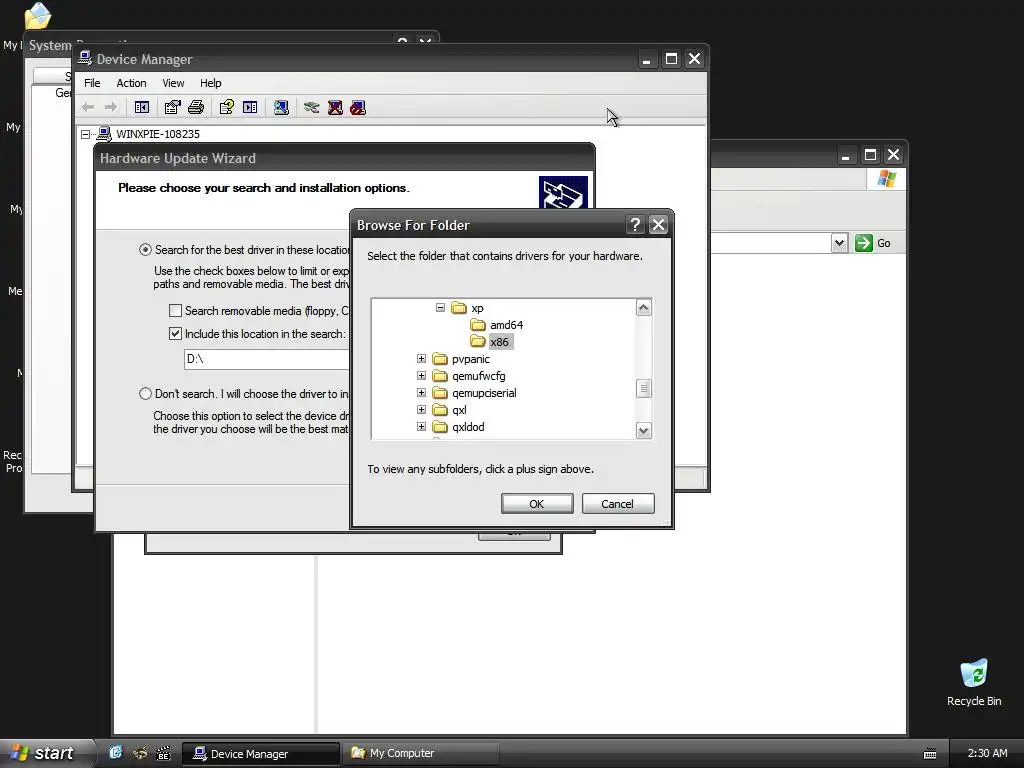Click the qemufwcfg folder icon

(440, 376)
